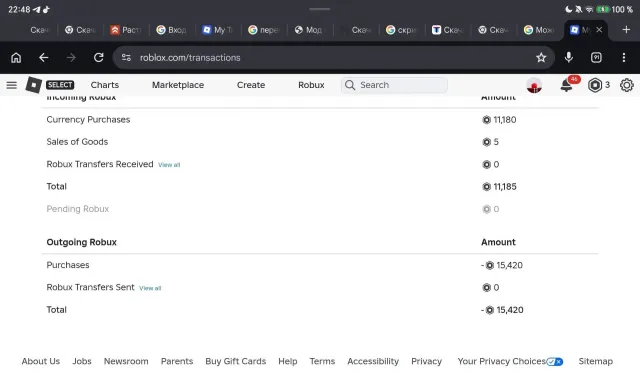
Task: Open Marketplace in the Roblox navbar
Action: point(178,85)
